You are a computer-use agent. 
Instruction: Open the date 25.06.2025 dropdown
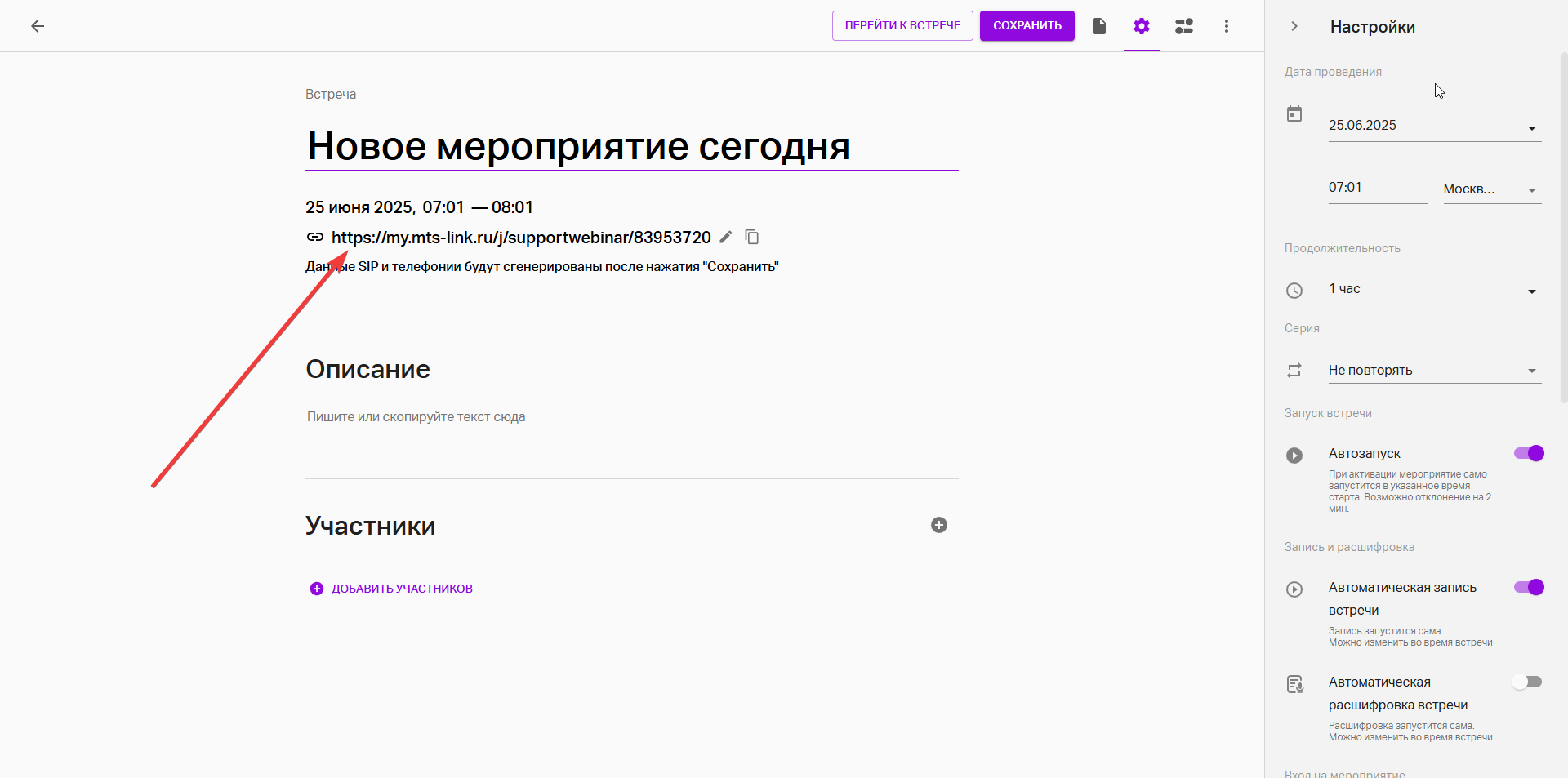click(1434, 126)
